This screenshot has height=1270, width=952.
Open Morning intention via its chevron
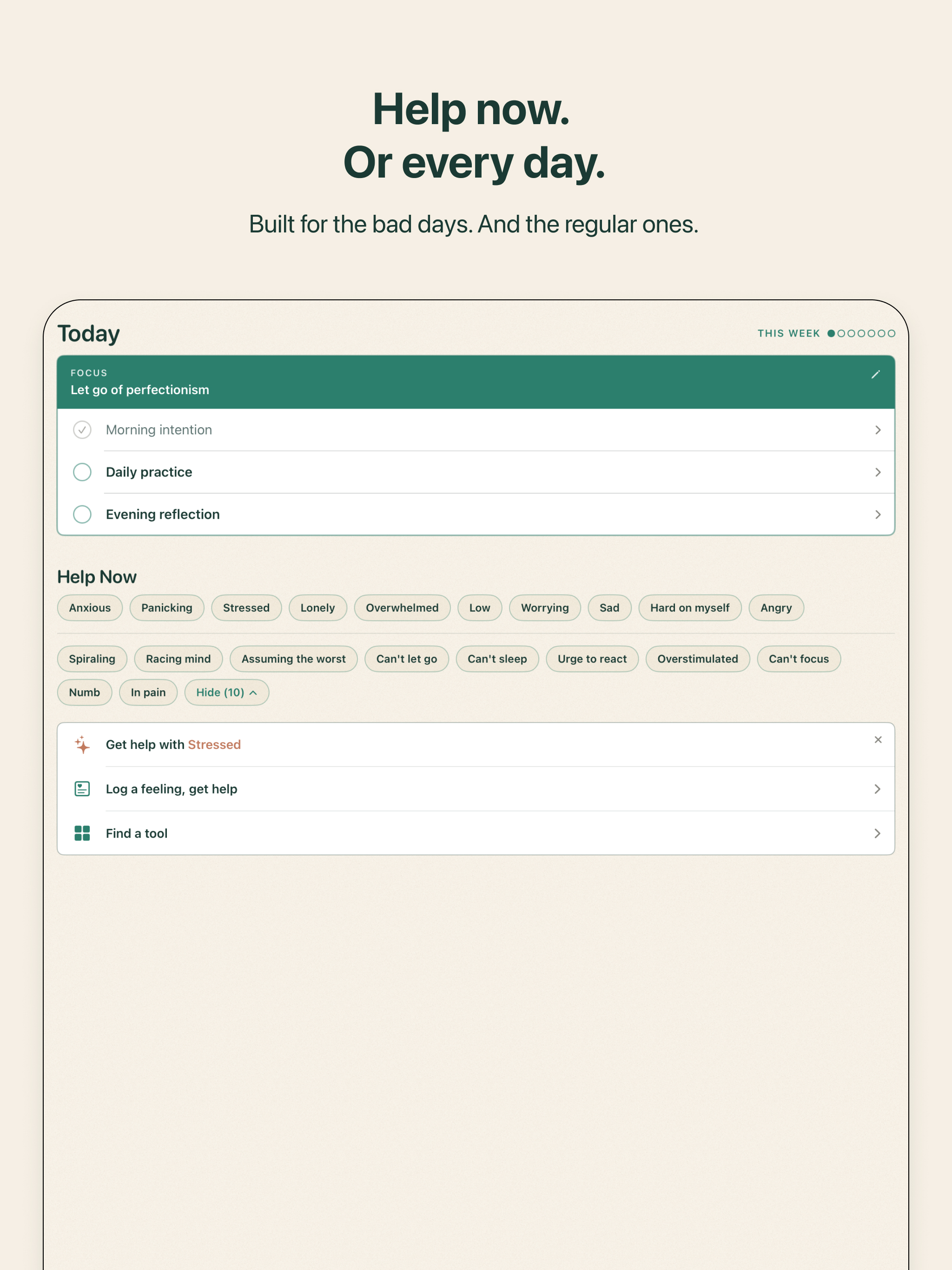877,430
